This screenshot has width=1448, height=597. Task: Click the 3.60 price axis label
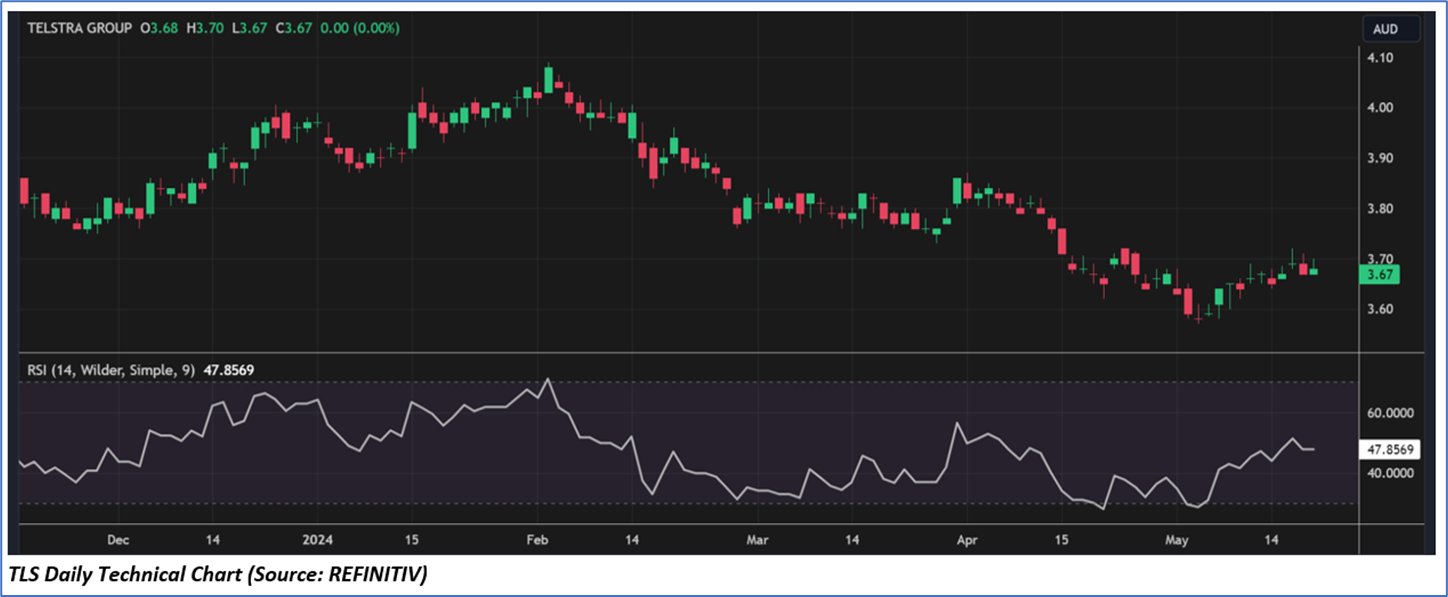(x=1381, y=309)
